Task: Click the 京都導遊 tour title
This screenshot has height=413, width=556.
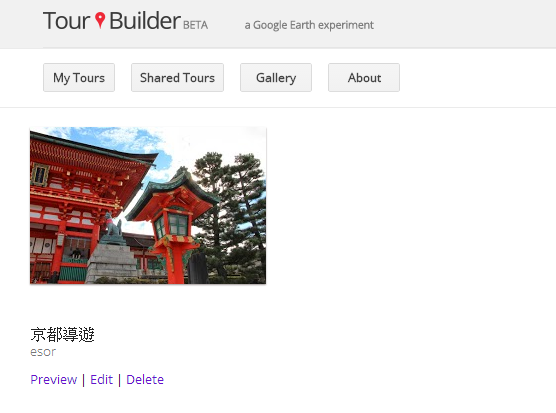Action: 62,335
